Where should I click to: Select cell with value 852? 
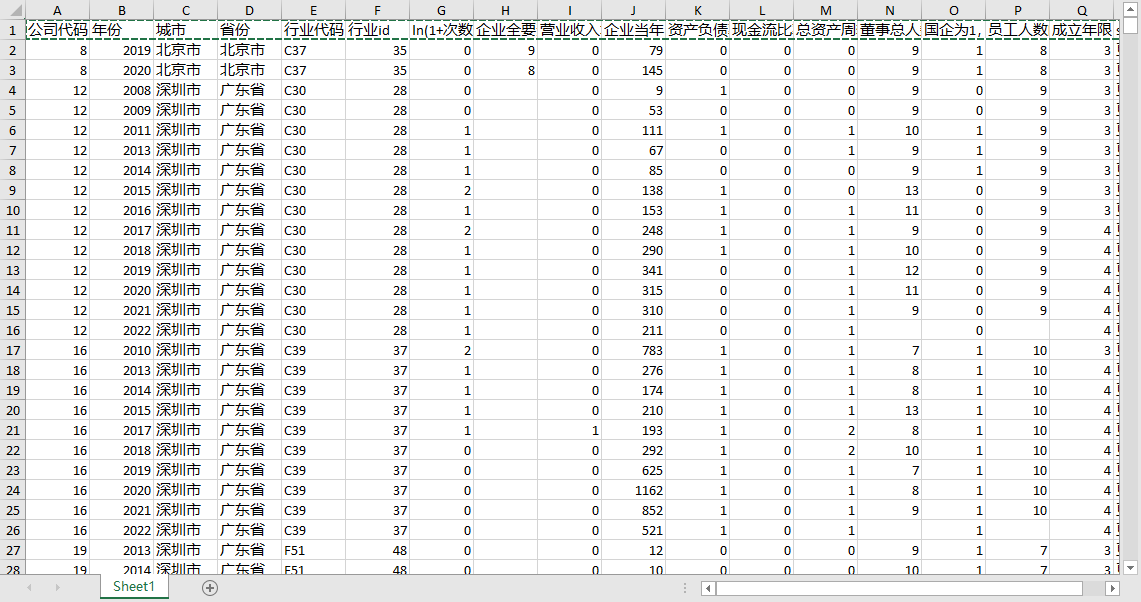tap(634, 510)
